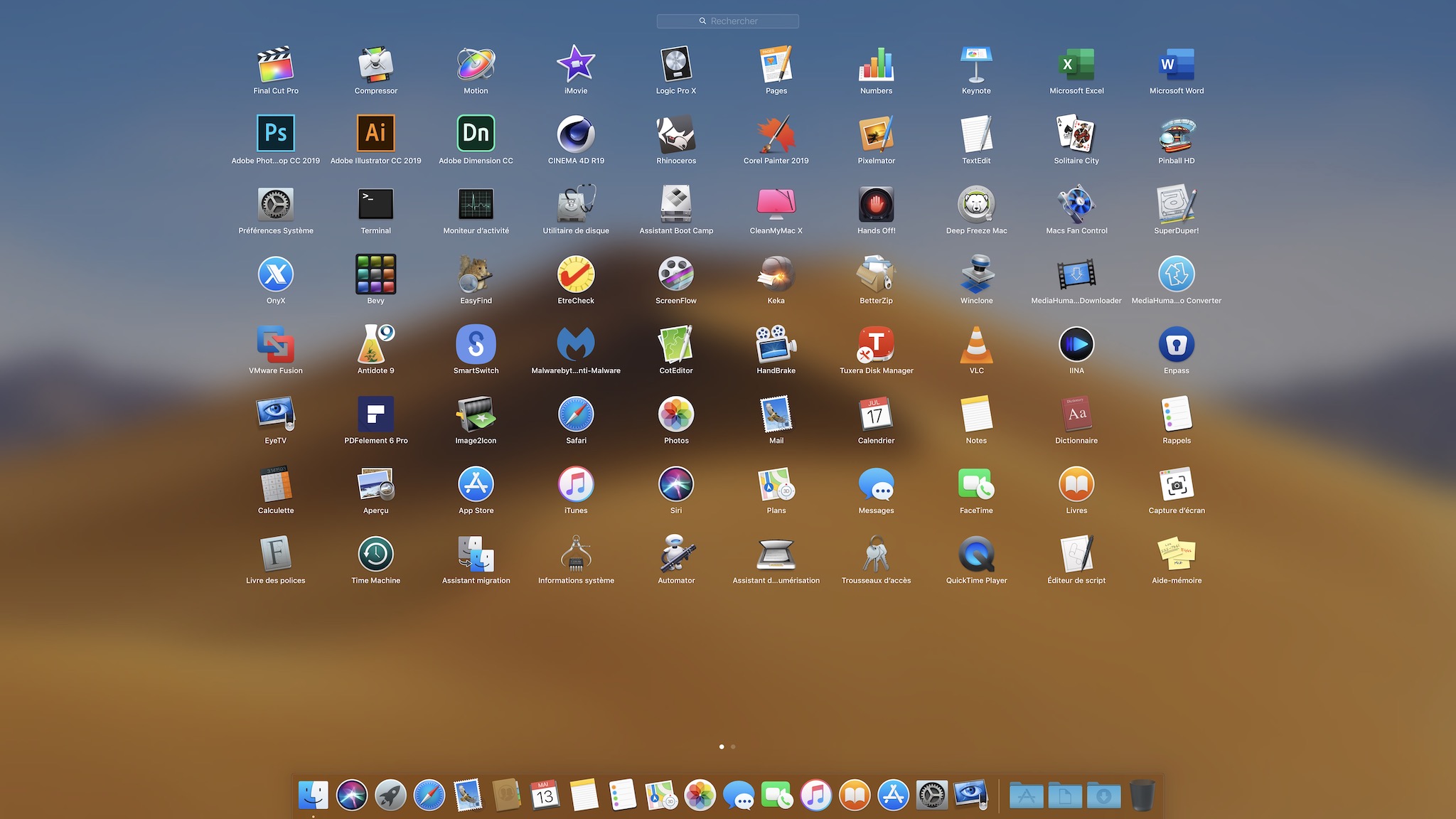
Task: Open EyeTV from Launchpad grid
Action: (x=276, y=414)
